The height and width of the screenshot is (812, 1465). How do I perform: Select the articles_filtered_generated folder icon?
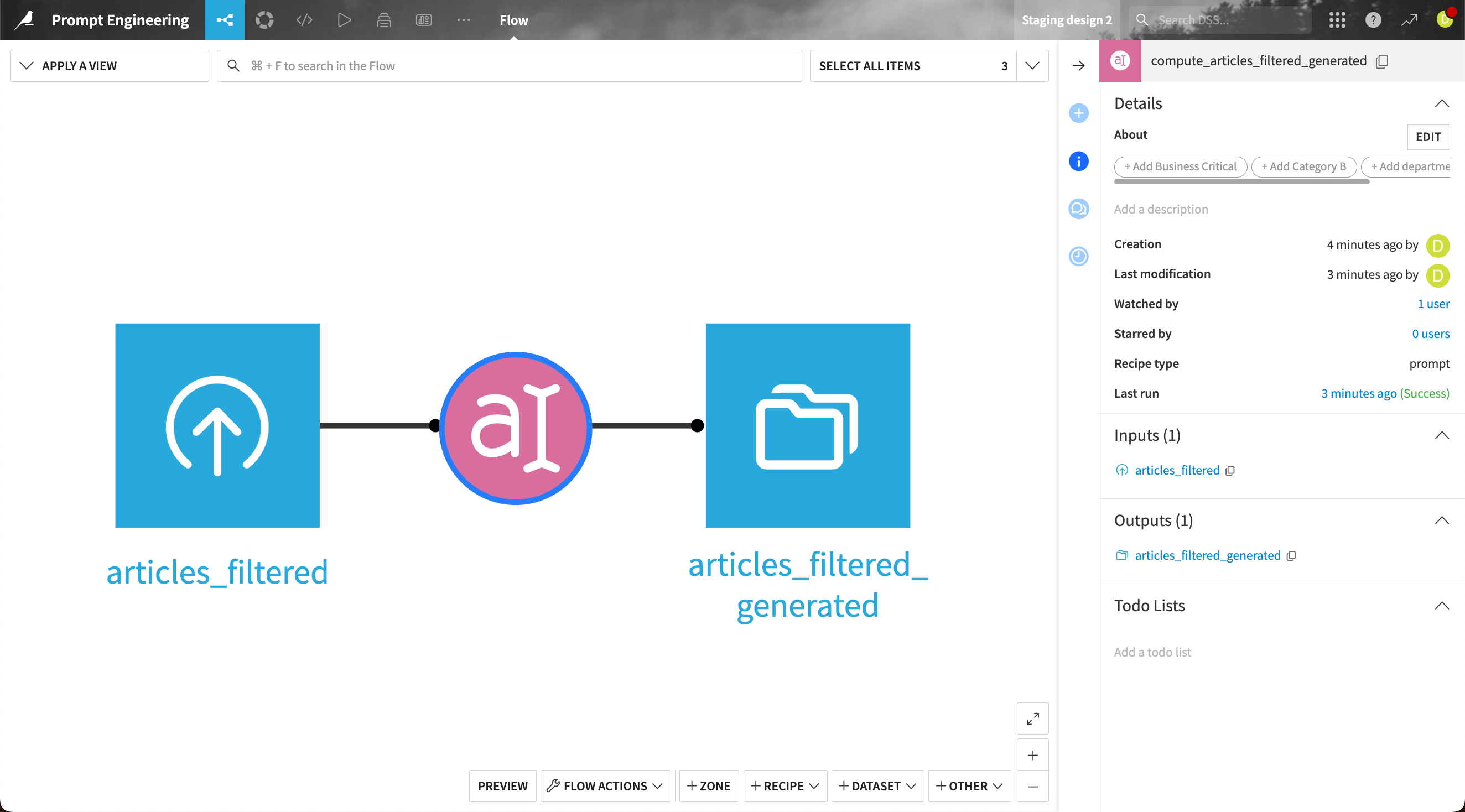(x=808, y=425)
